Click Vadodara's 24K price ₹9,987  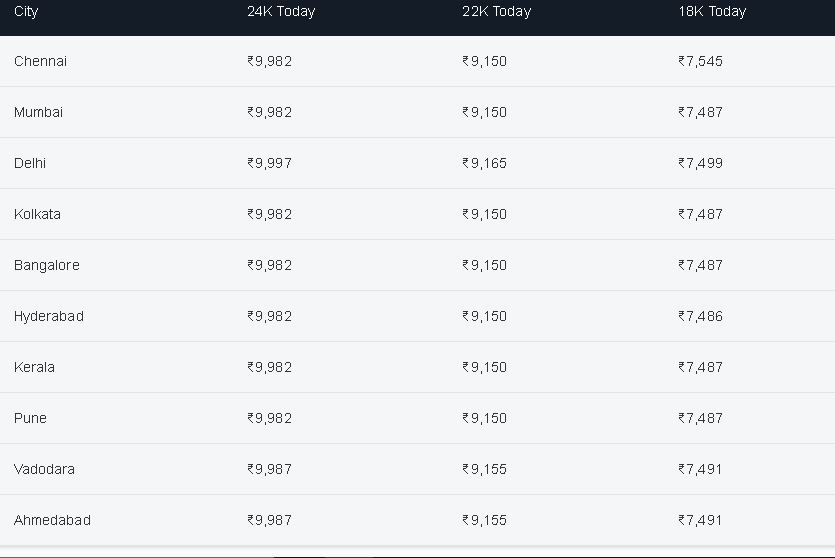click(269, 469)
